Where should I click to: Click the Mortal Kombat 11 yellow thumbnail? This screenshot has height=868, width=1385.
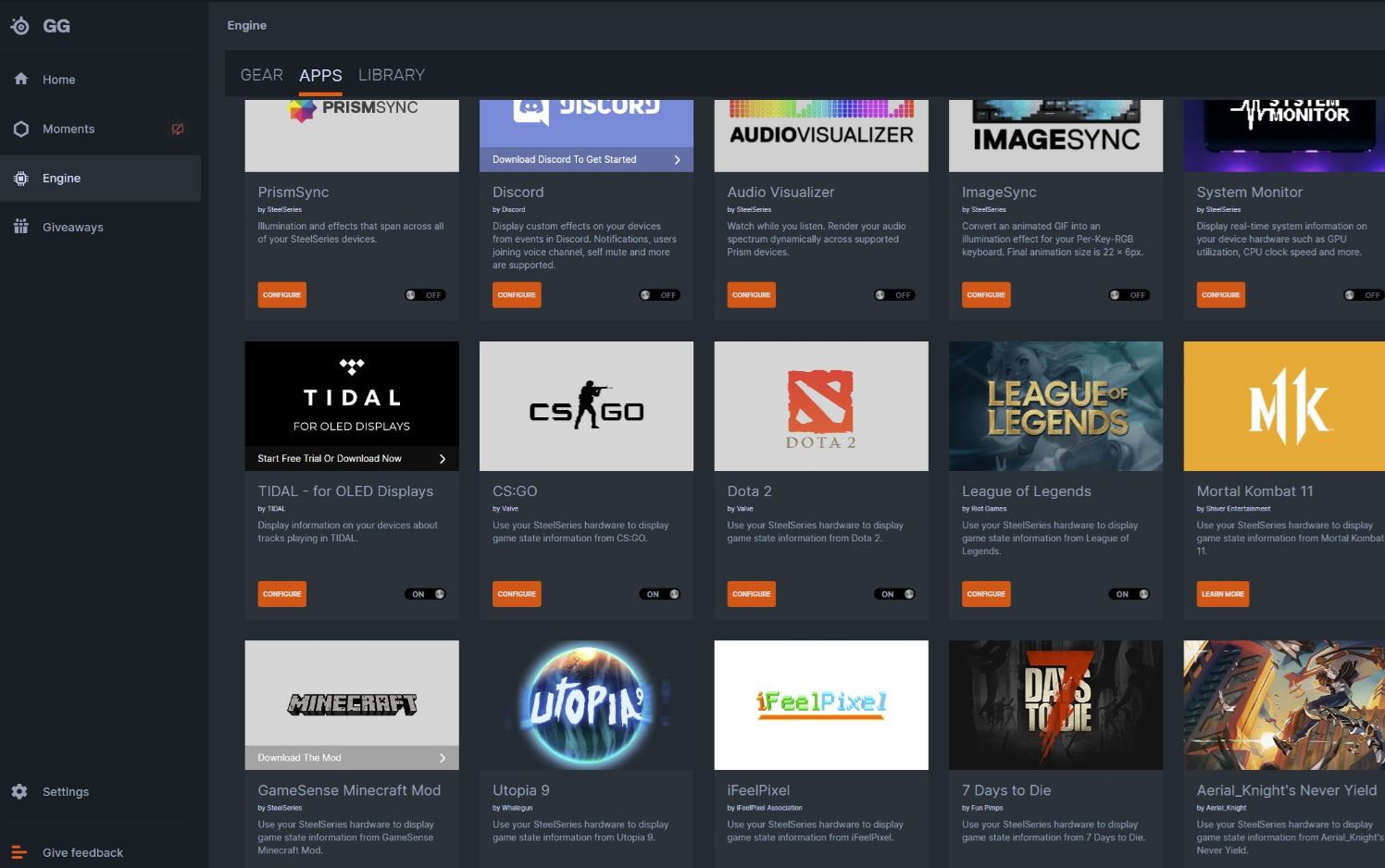tap(1284, 406)
